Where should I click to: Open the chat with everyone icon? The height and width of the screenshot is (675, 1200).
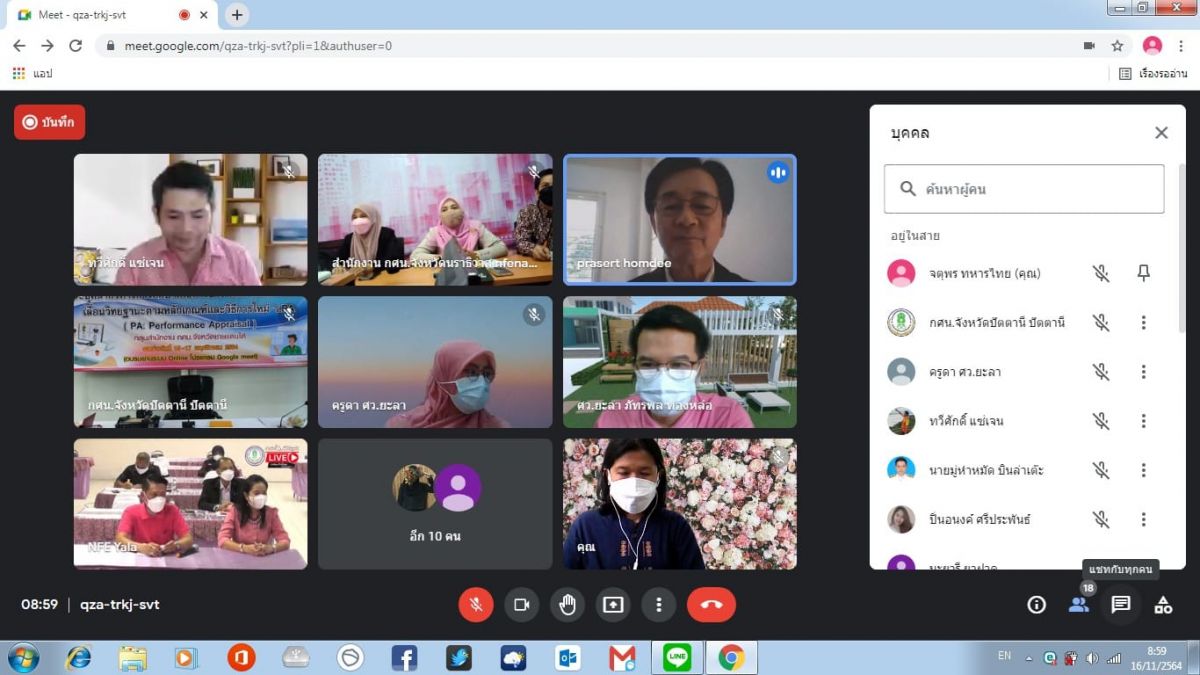1121,605
